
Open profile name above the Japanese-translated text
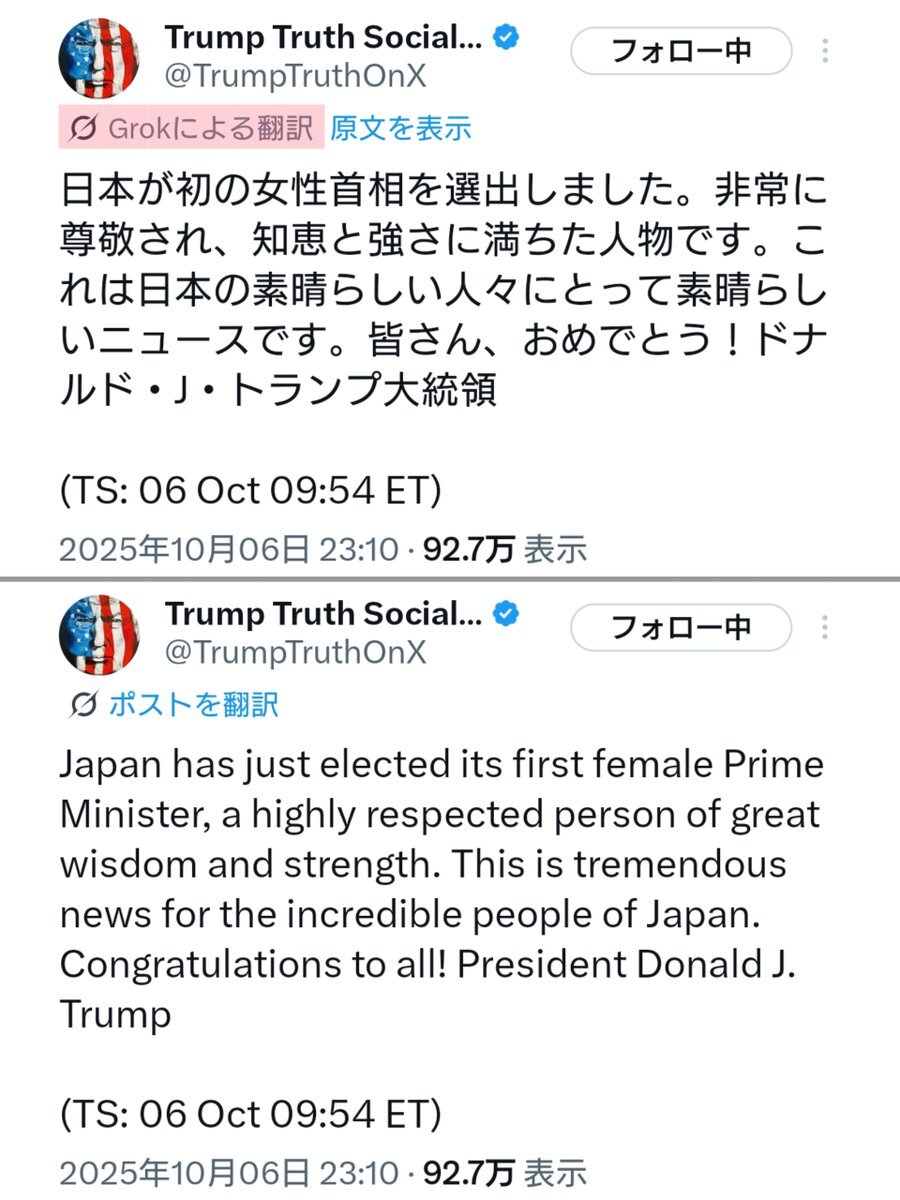click(322, 38)
